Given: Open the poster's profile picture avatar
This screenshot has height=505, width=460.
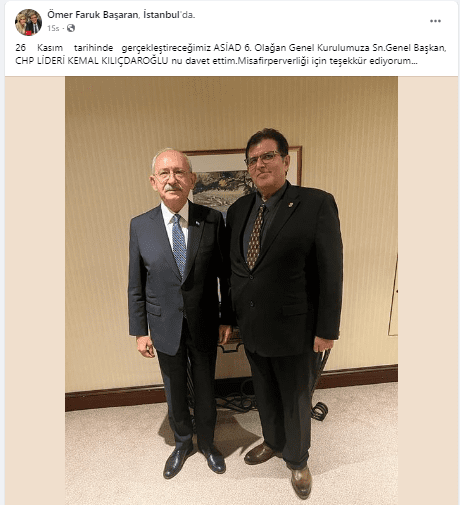Looking at the screenshot, I should [28, 22].
